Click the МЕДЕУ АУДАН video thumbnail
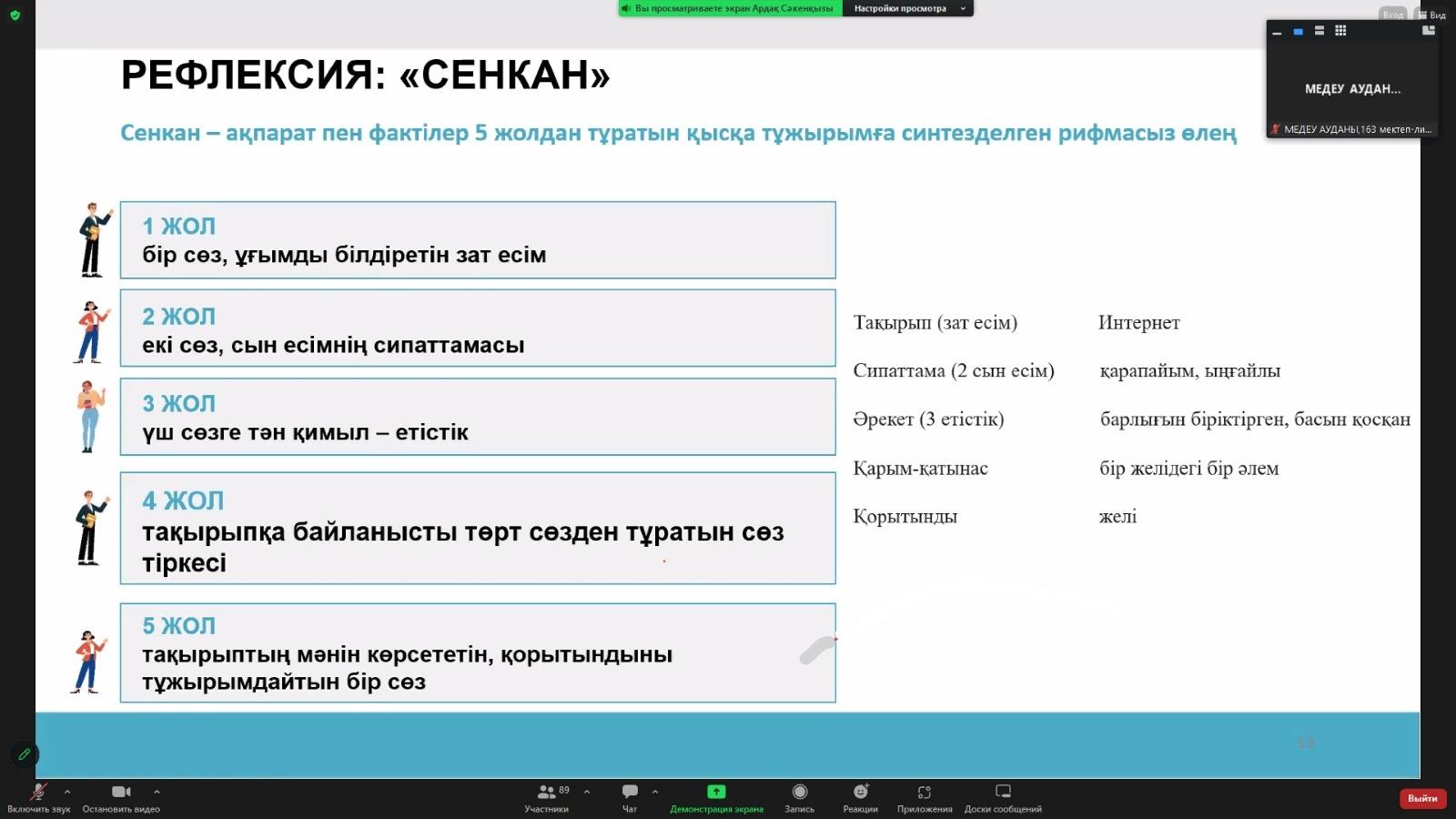The image size is (1456, 819). 1352,88
